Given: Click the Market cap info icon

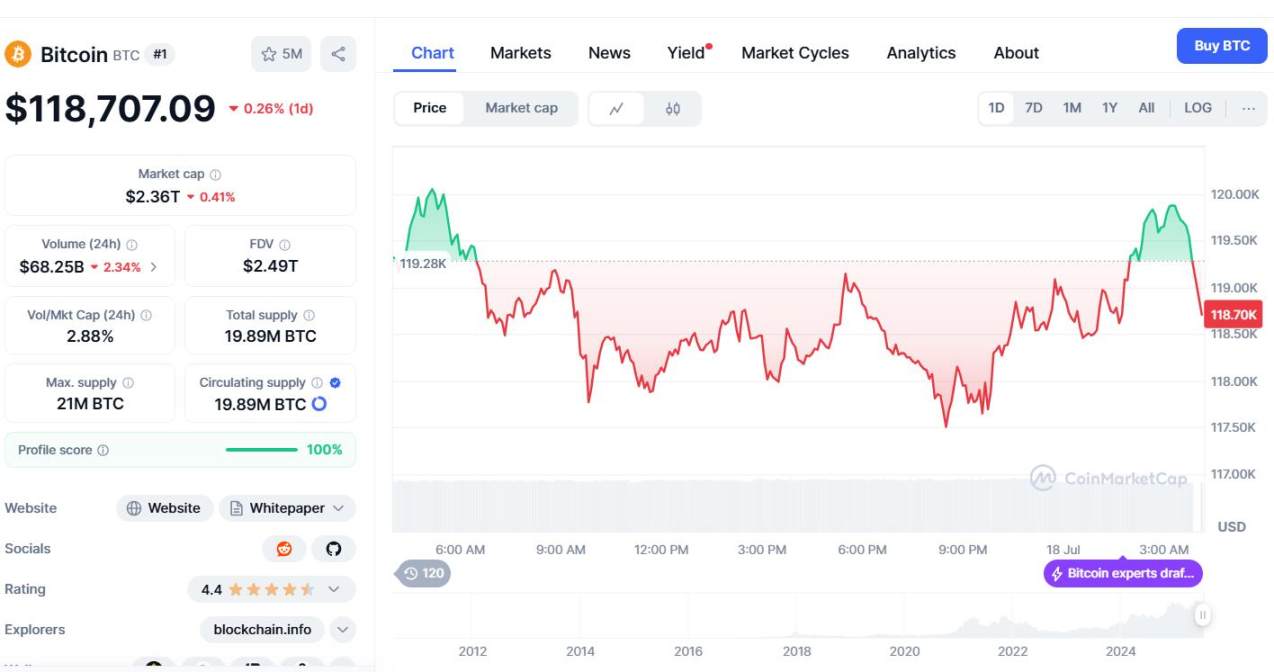Looking at the screenshot, I should click(x=216, y=175).
